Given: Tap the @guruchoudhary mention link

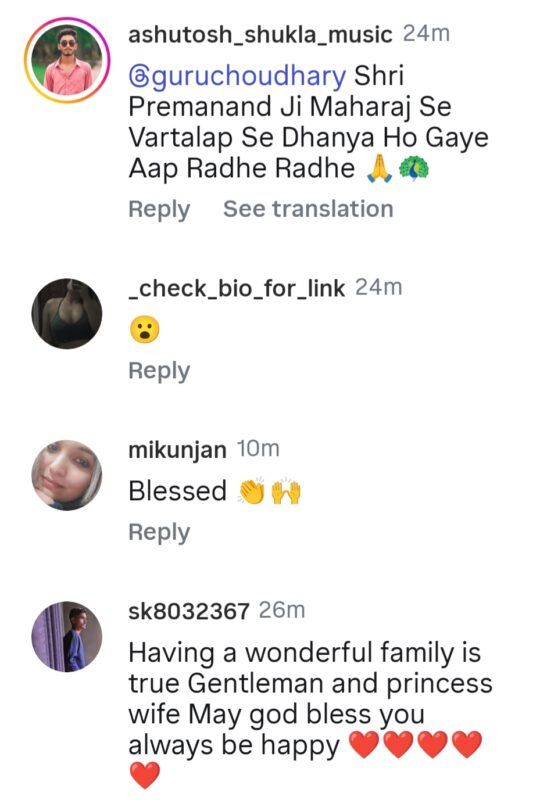Looking at the screenshot, I should 237,76.
